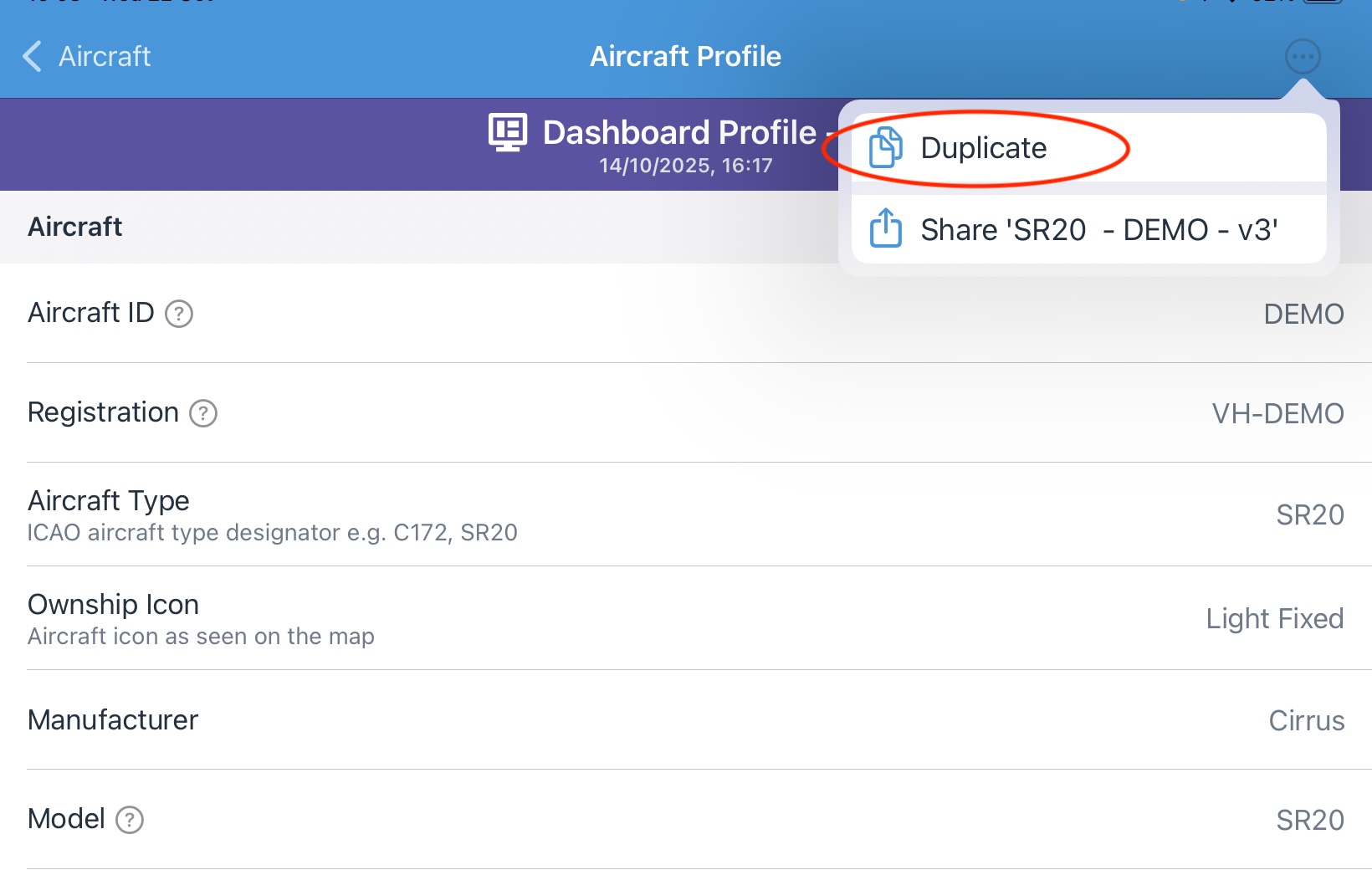This screenshot has height=870, width=1372.
Task: Open Model help question mark
Action: tap(130, 820)
